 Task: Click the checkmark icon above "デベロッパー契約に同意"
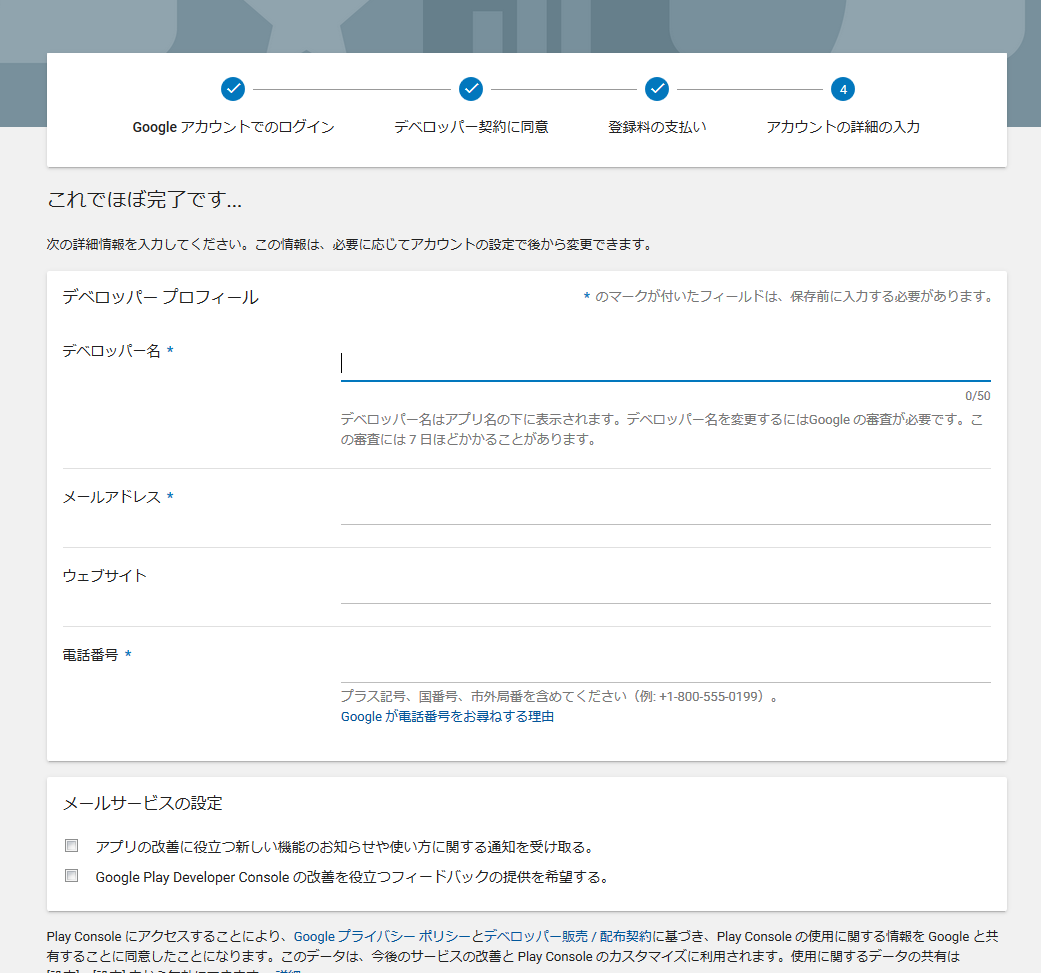point(471,89)
